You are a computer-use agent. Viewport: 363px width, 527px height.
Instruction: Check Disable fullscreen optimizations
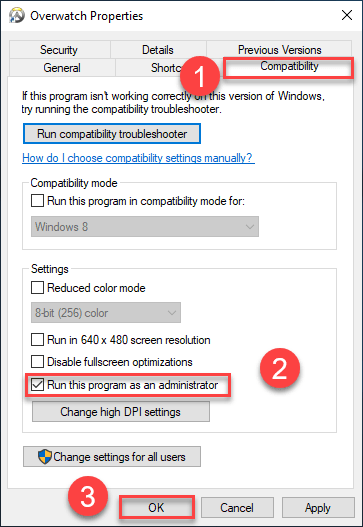tap(37, 362)
